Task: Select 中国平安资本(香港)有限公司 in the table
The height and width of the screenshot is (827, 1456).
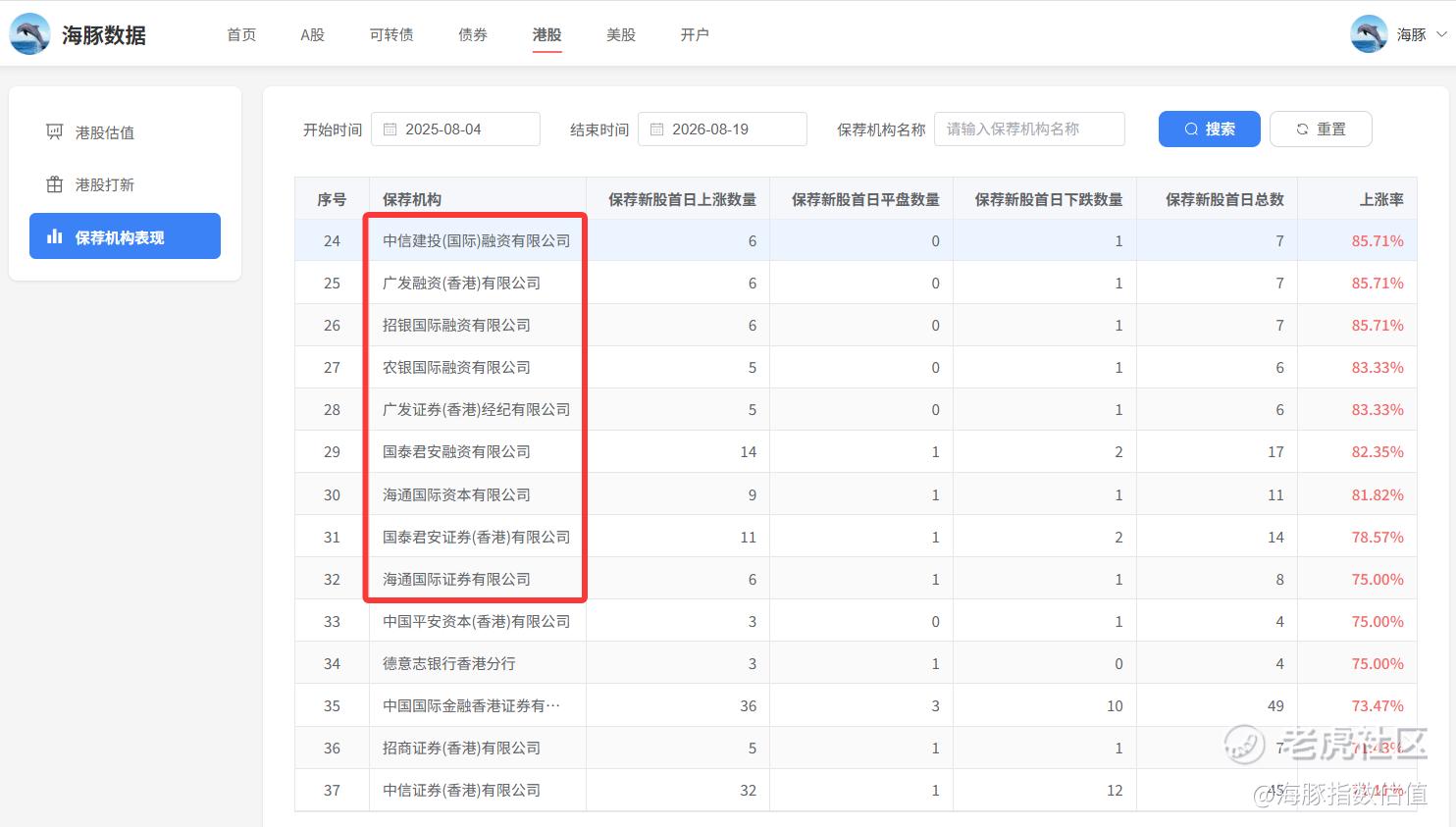Action: [477, 622]
